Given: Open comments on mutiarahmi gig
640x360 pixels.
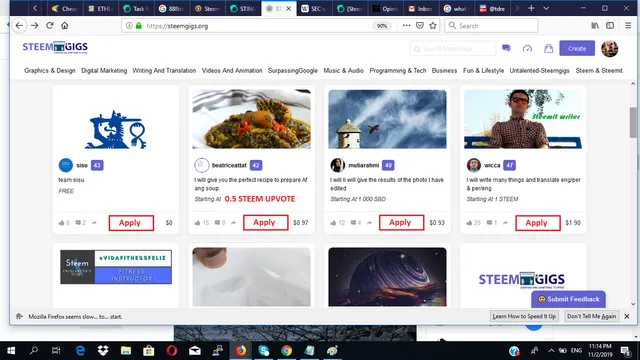Looking at the screenshot, I should tap(353, 223).
